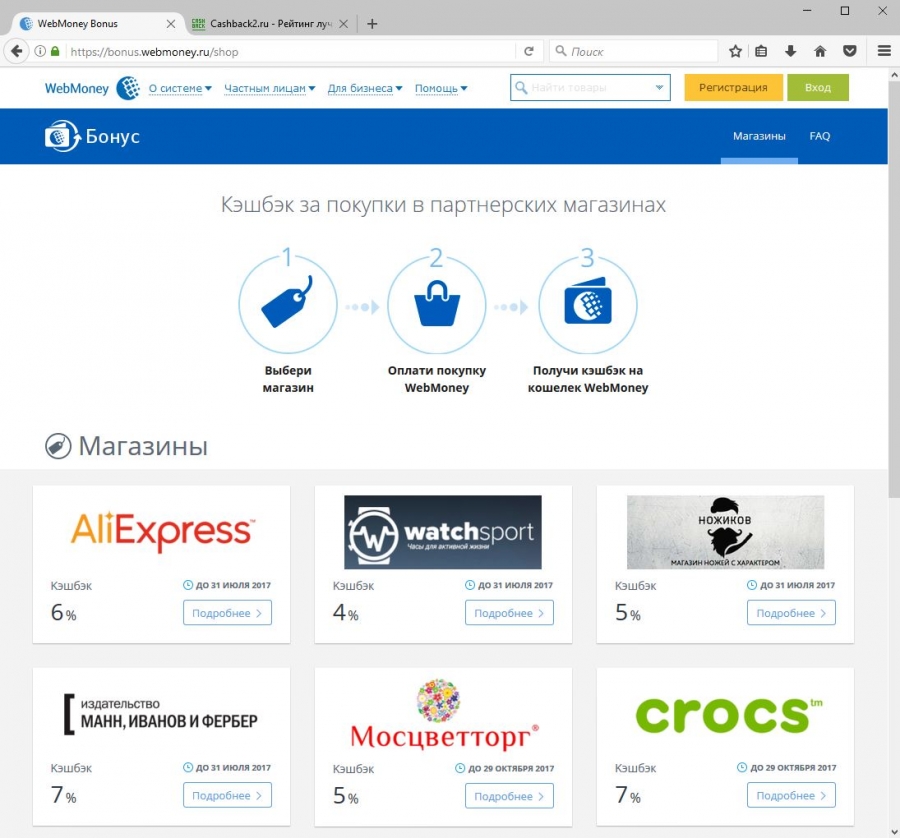Click the browser URL address field
Image resolution: width=900 pixels, height=838 pixels.
290,52
